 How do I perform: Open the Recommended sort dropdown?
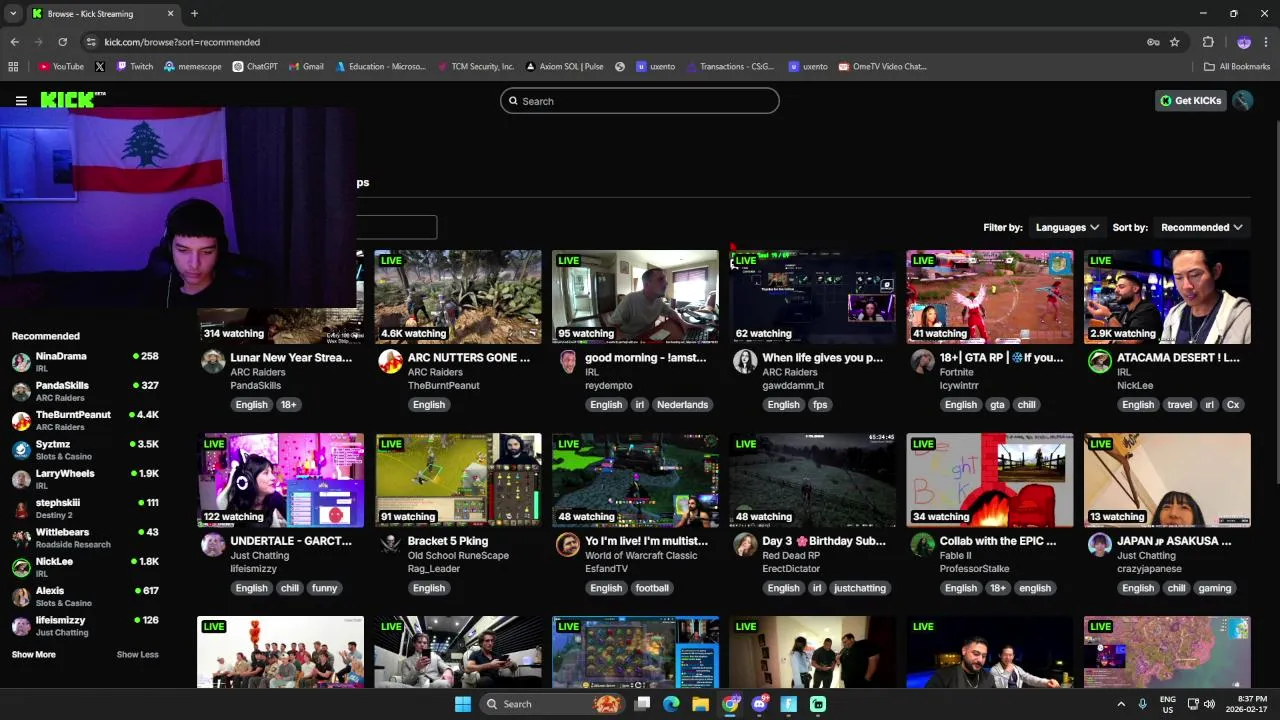click(1201, 227)
